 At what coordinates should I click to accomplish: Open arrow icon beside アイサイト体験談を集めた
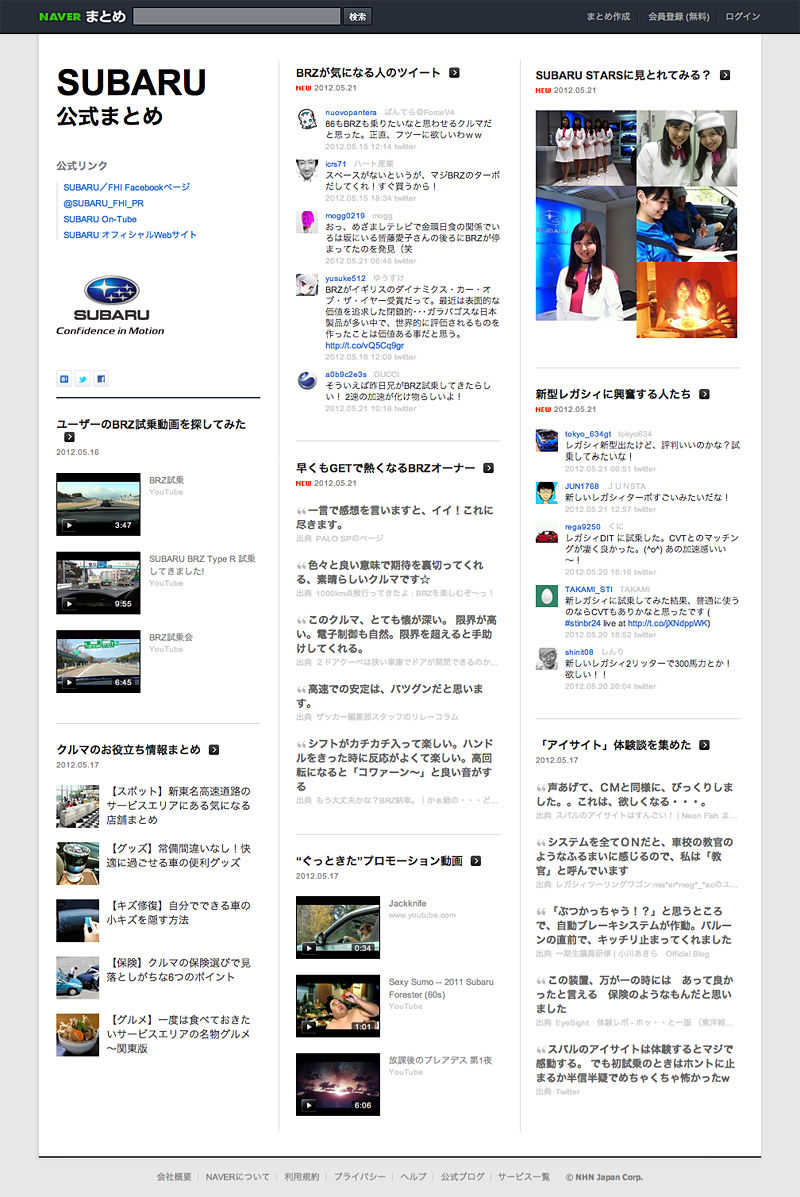point(704,744)
